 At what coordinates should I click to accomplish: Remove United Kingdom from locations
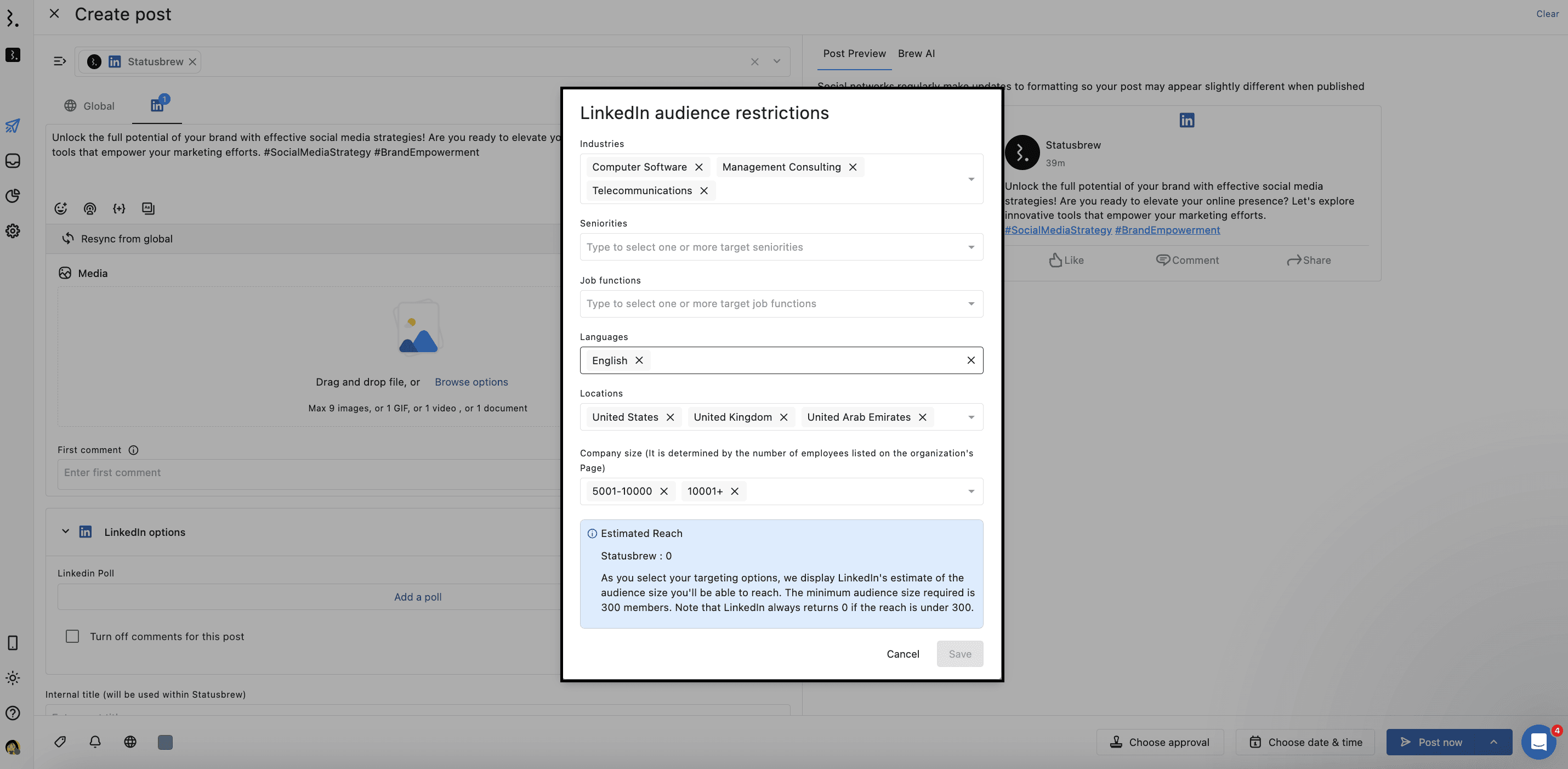(783, 417)
